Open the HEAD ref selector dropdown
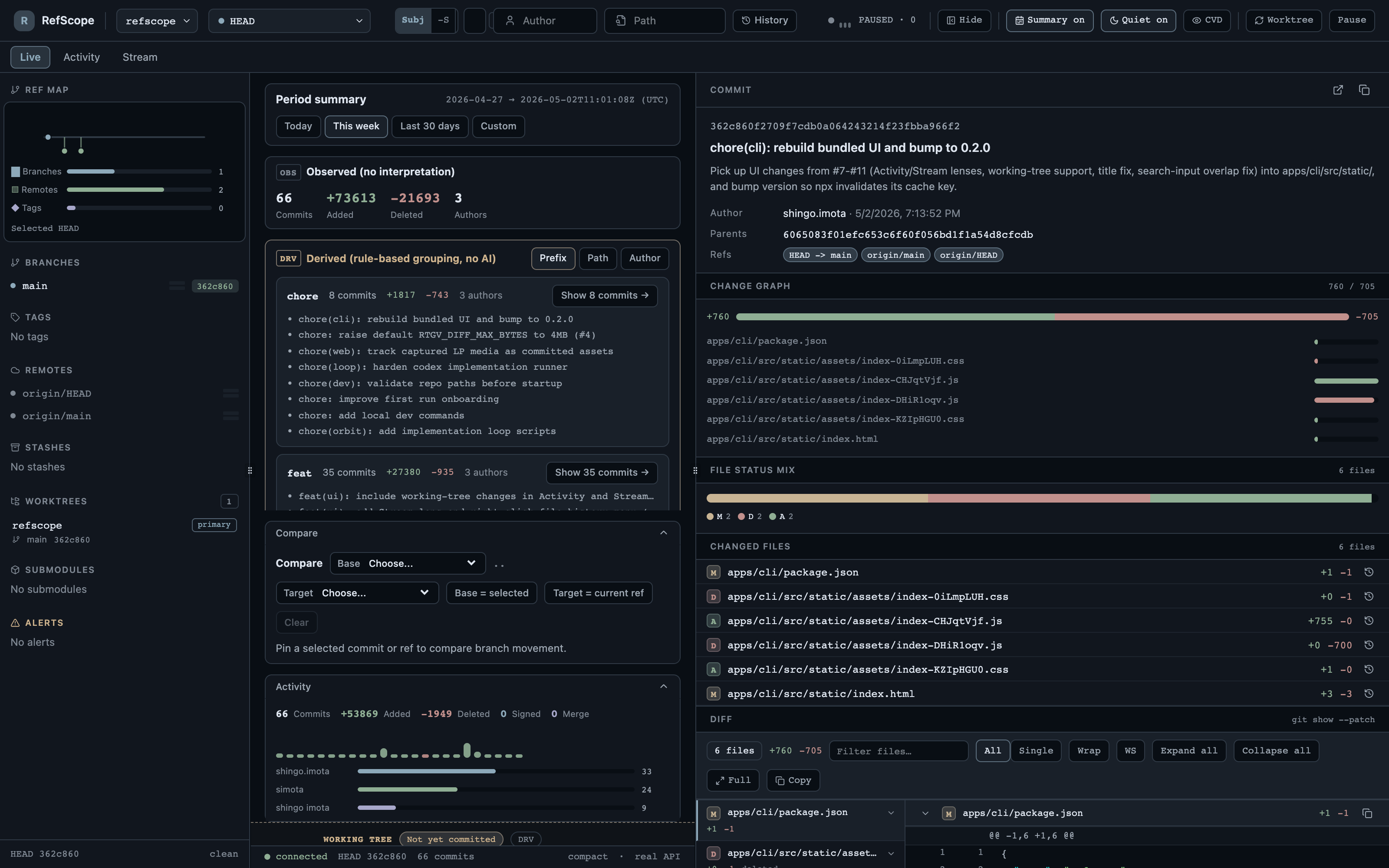This screenshot has width=1389, height=868. (x=289, y=21)
